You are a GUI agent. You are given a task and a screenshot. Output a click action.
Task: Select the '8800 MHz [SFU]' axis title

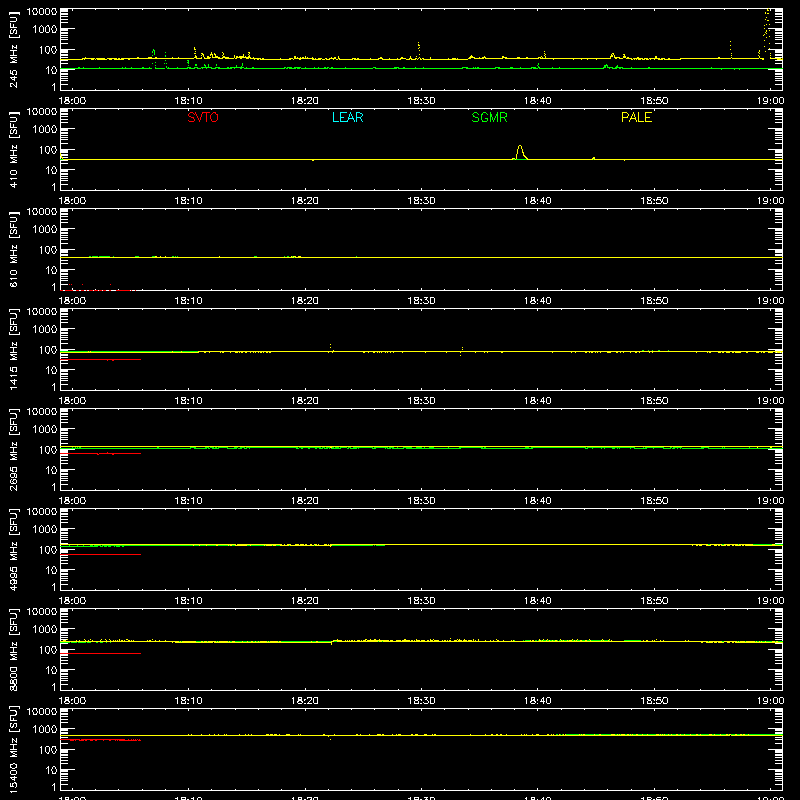14,649
